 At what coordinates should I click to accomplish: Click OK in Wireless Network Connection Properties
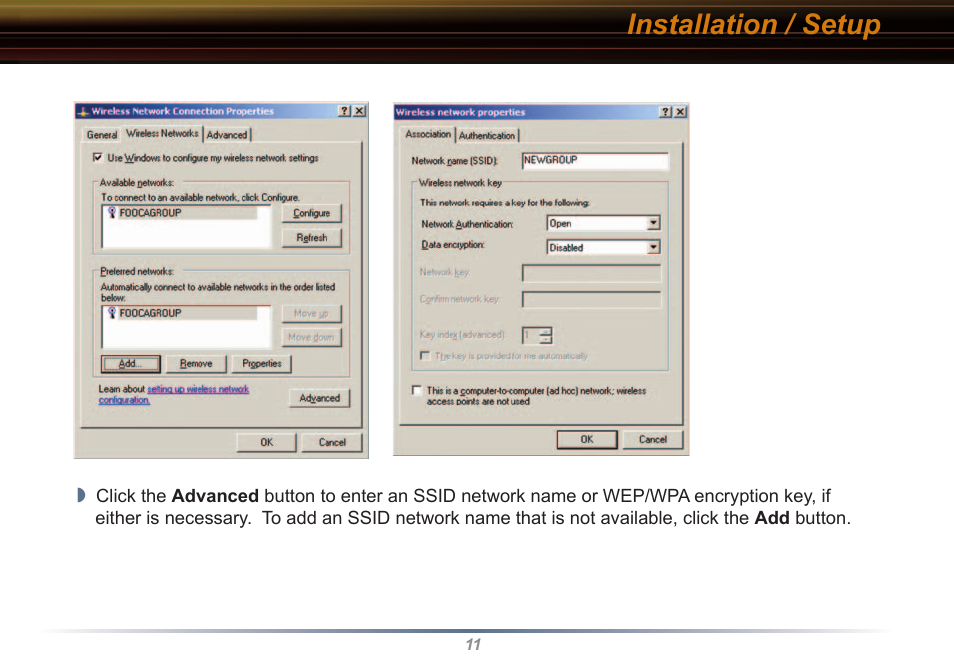[266, 442]
